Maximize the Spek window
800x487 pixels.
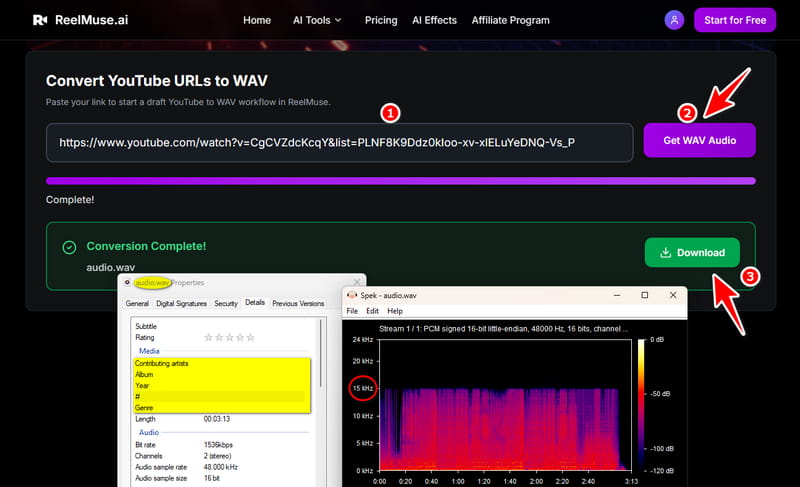pyautogui.click(x=645, y=295)
